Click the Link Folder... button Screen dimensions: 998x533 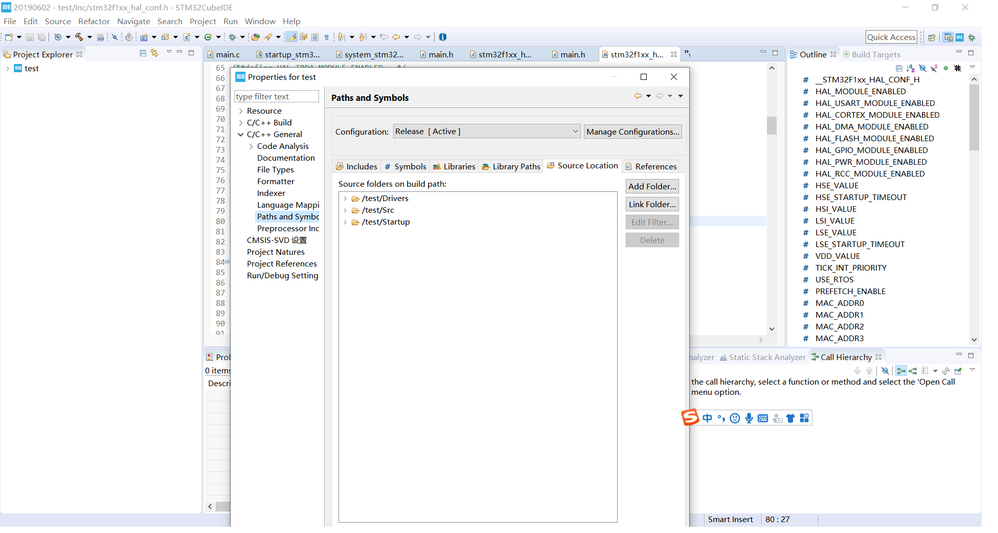coord(652,204)
